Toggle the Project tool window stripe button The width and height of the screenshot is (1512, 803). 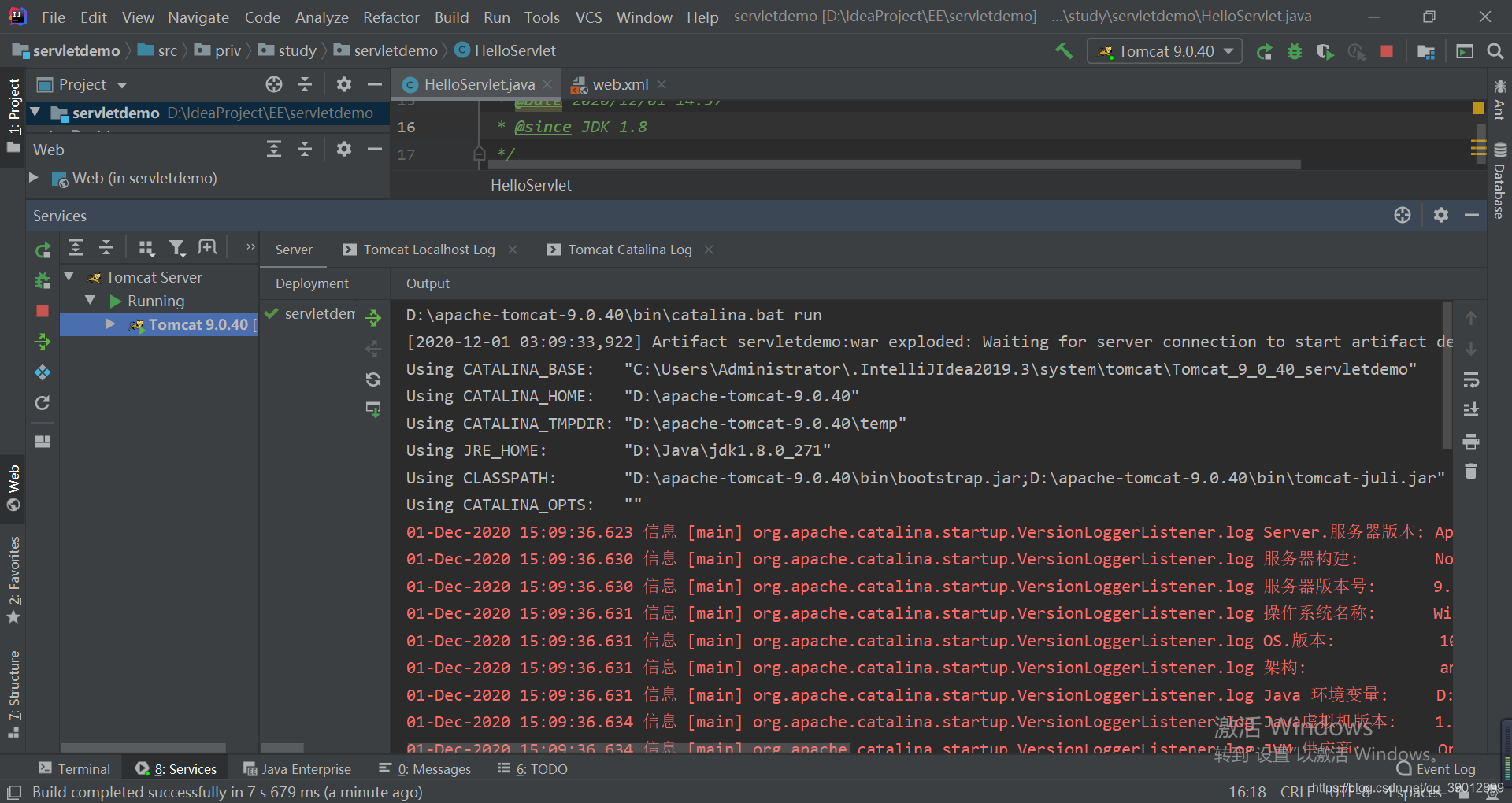(13, 116)
